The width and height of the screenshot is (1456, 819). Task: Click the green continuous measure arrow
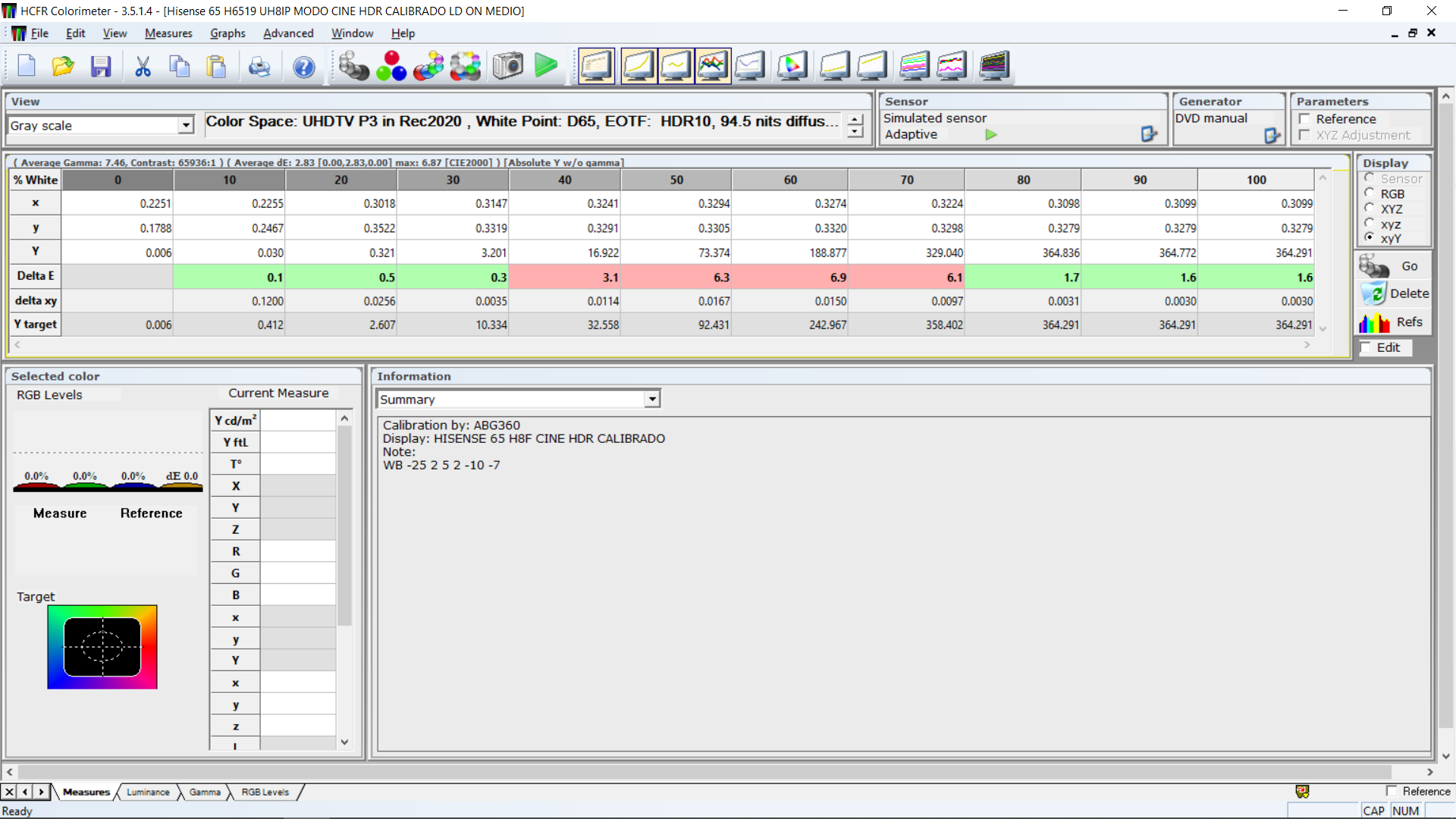click(545, 65)
